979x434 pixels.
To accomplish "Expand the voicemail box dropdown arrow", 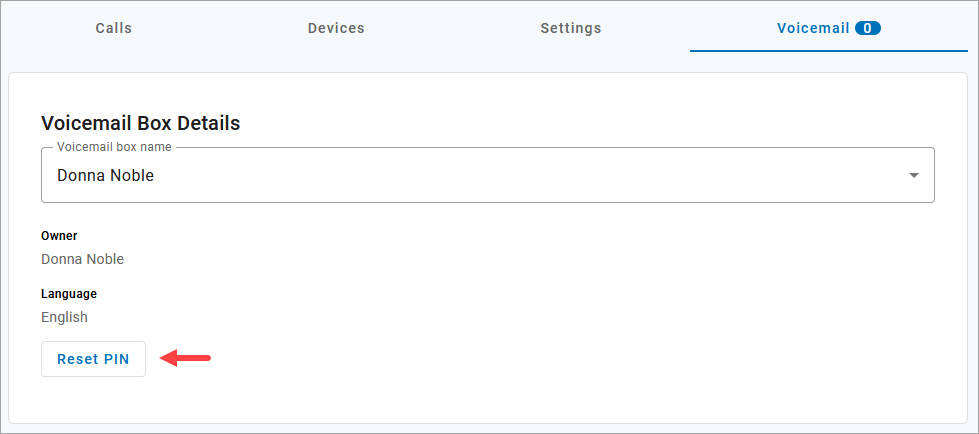I will pyautogui.click(x=913, y=176).
